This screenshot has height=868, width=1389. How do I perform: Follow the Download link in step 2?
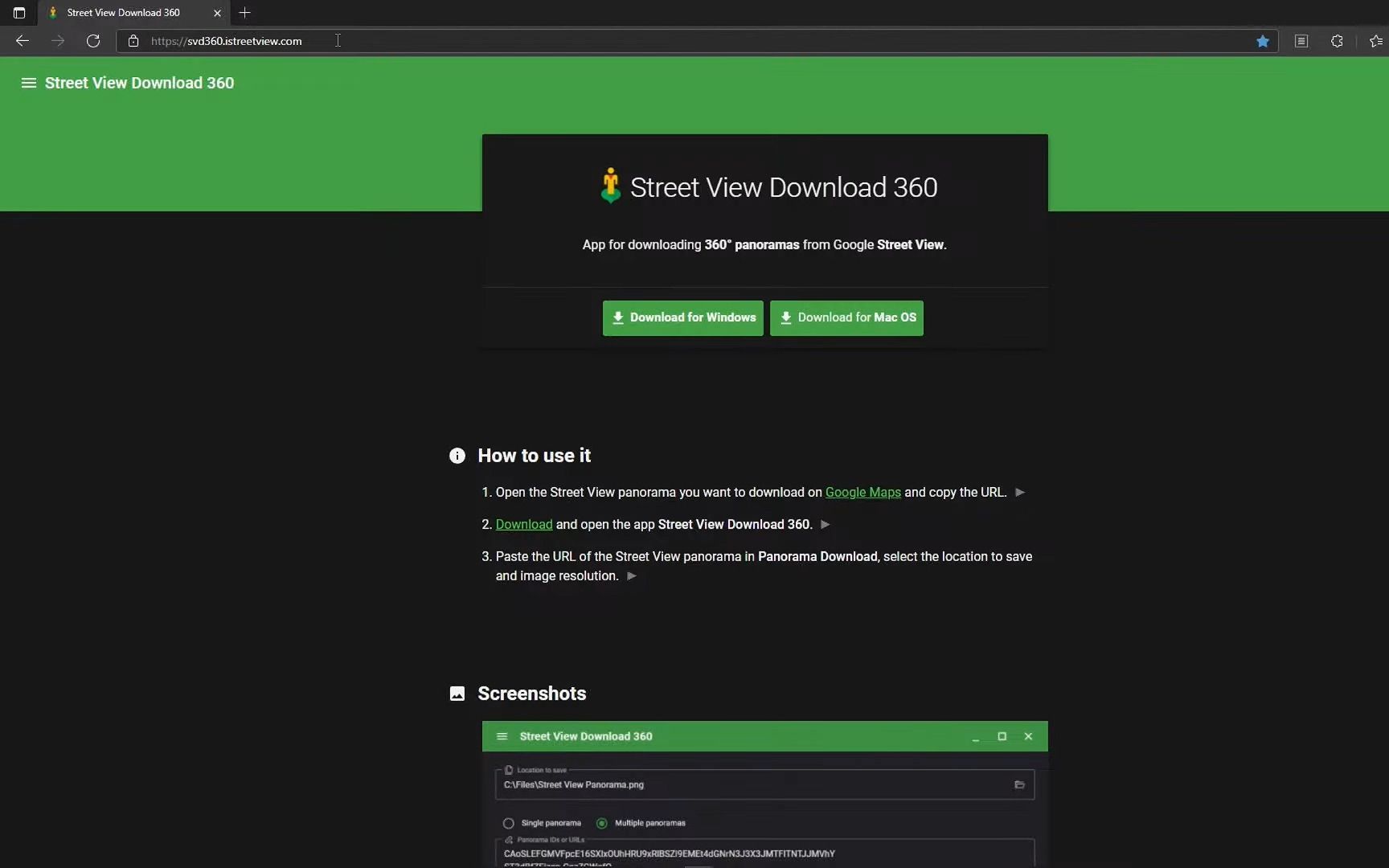[524, 525]
